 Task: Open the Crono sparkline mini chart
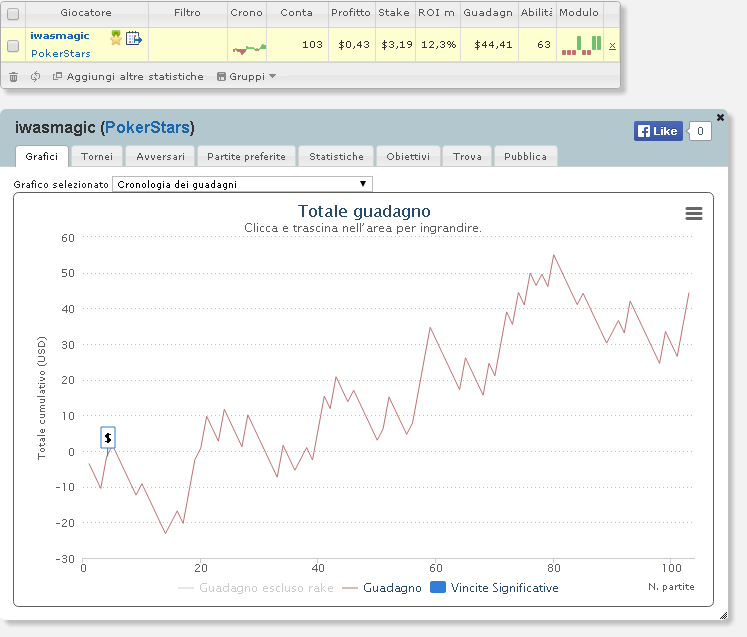tap(249, 48)
